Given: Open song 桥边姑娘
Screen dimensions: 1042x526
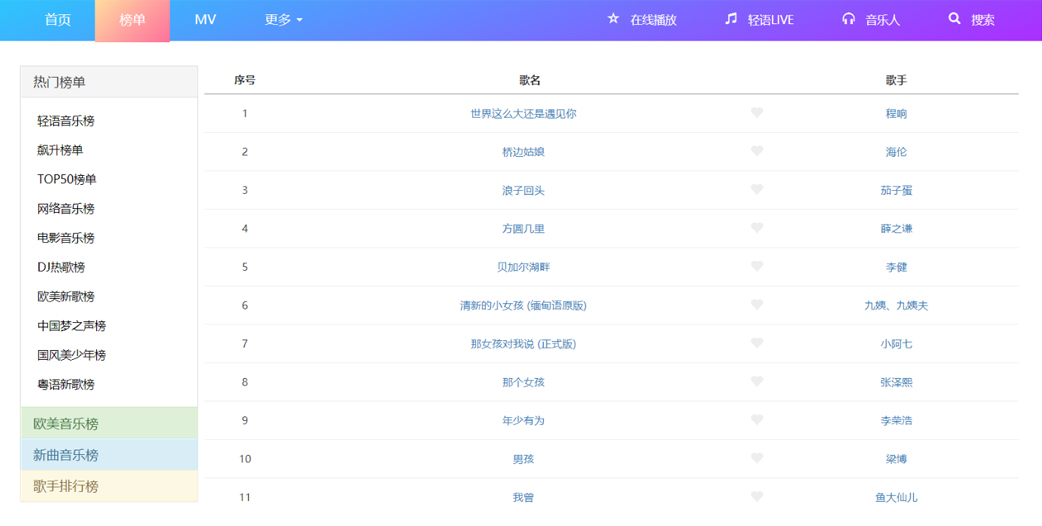Looking at the screenshot, I should click(x=523, y=152).
